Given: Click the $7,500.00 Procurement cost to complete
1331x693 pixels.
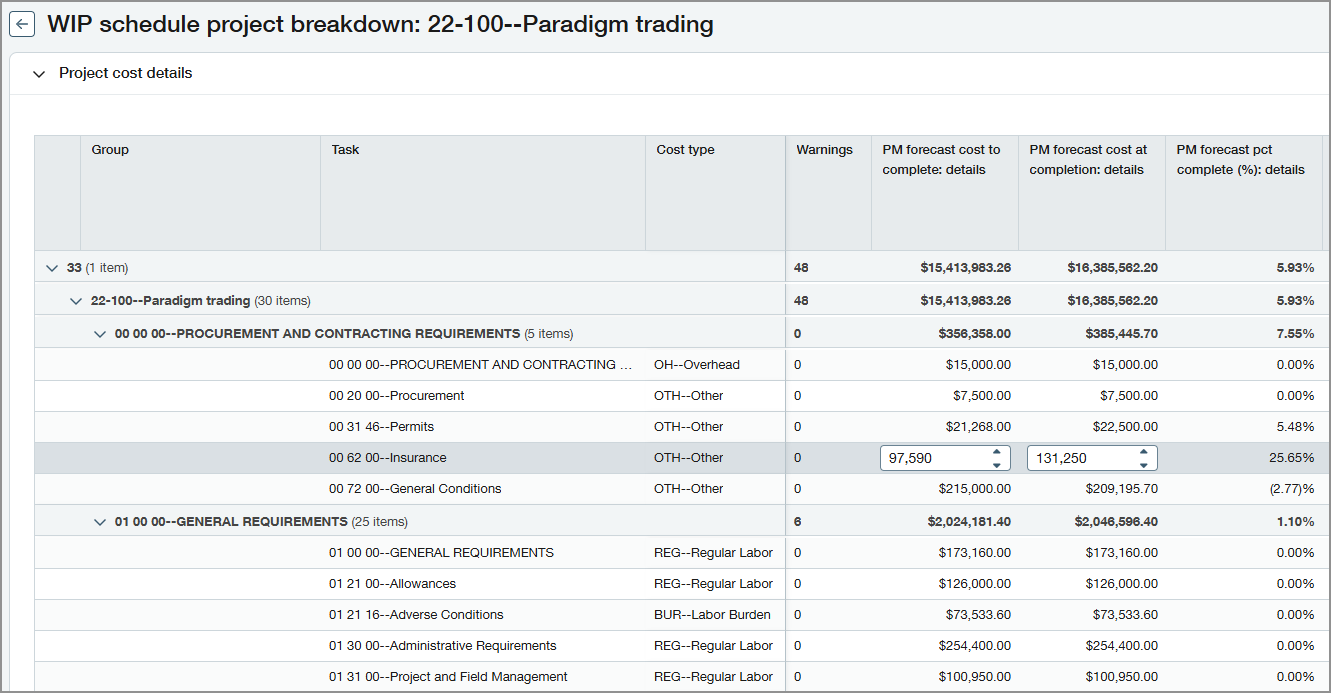Looking at the screenshot, I should tap(981, 396).
